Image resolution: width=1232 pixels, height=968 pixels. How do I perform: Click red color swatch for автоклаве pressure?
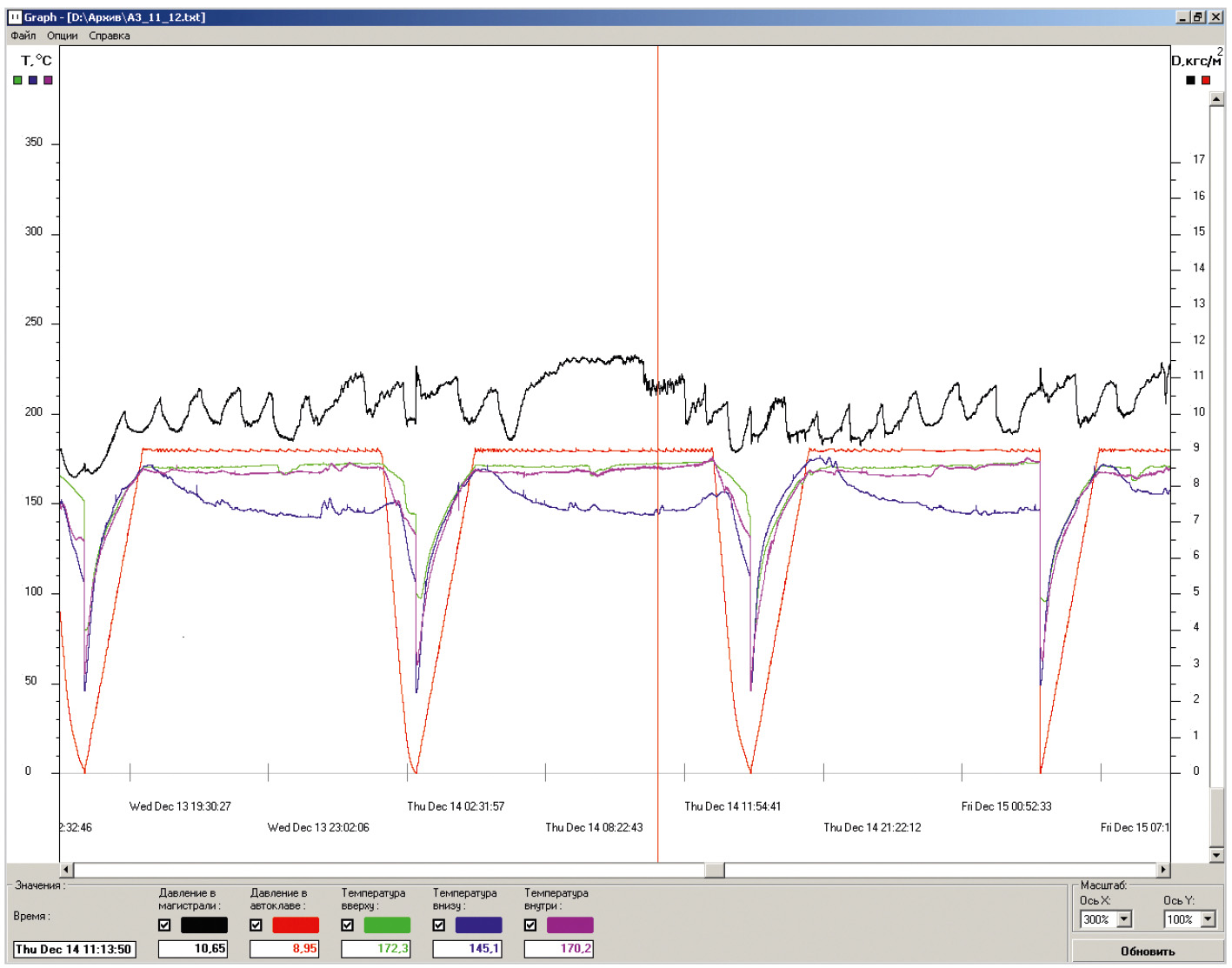[296, 925]
